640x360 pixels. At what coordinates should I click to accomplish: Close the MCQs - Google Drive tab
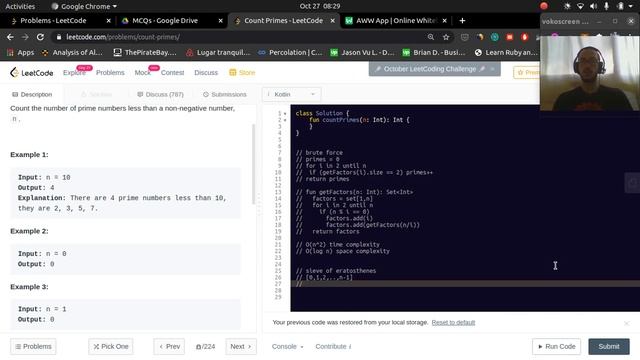(220, 21)
